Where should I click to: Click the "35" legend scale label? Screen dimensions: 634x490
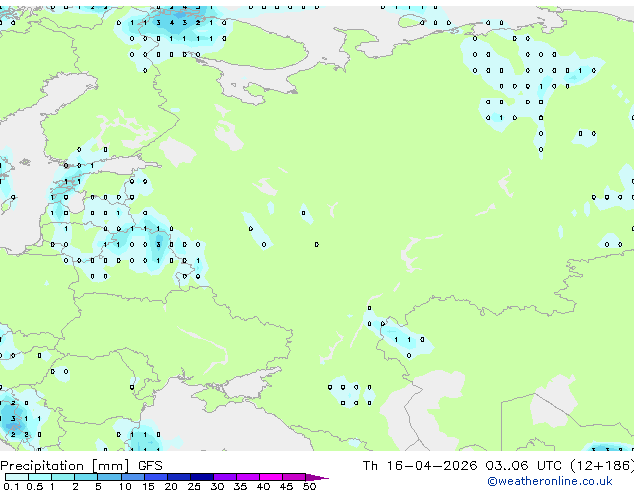coord(240,486)
